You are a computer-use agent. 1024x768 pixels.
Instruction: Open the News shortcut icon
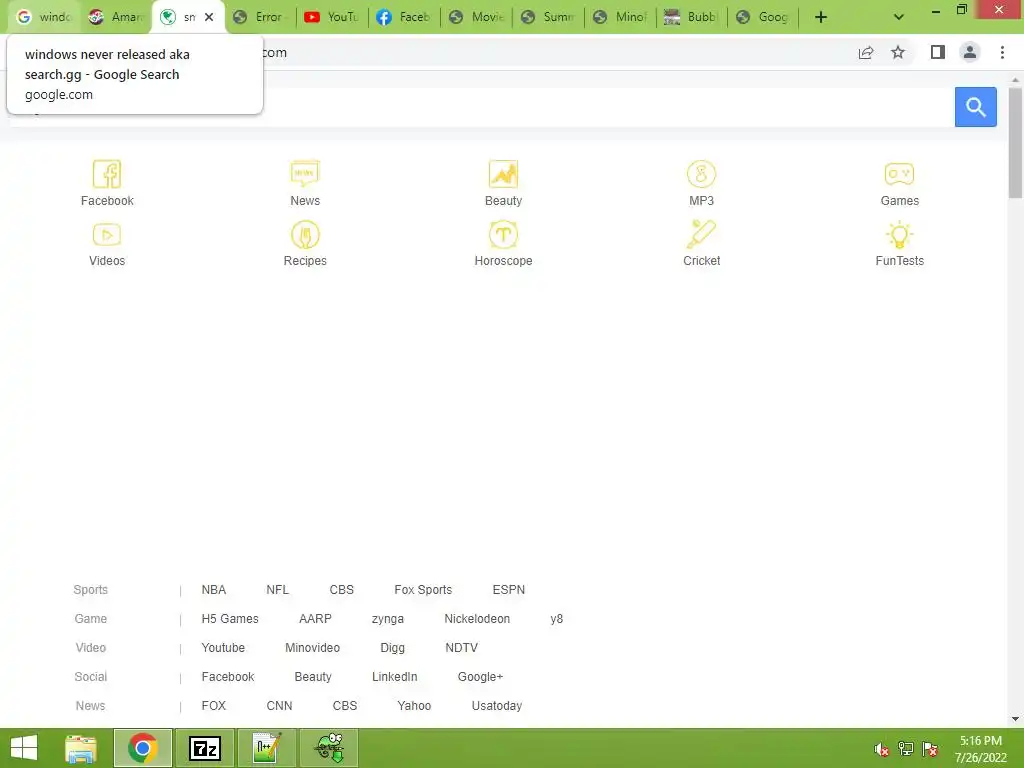coord(305,174)
